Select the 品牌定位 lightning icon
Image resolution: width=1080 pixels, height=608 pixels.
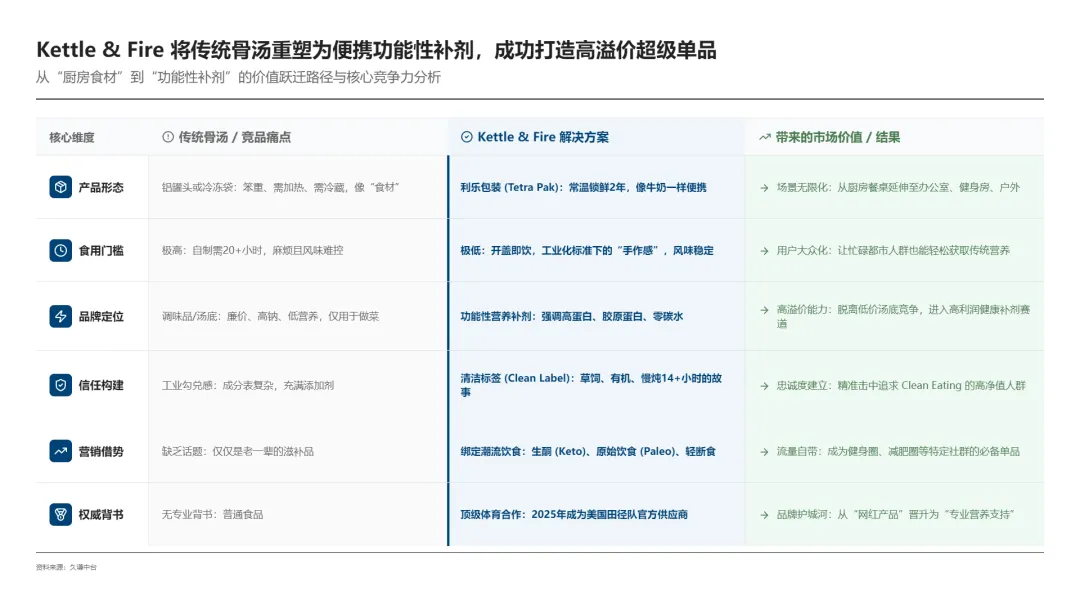point(60,317)
